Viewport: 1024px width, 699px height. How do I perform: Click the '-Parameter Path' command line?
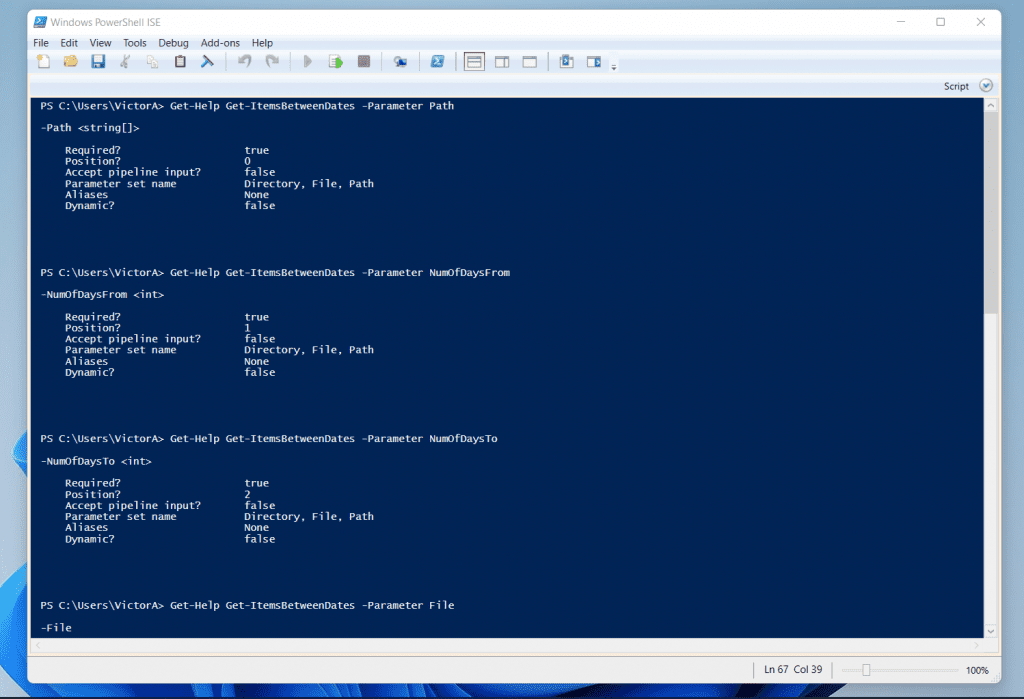point(247,106)
